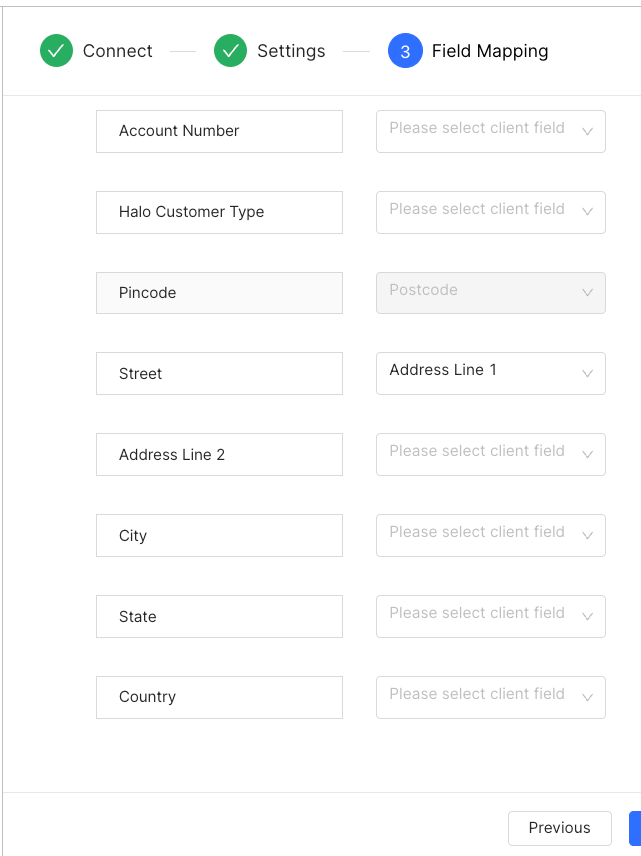Expand client field dropdown for Address Line 2

point(490,454)
